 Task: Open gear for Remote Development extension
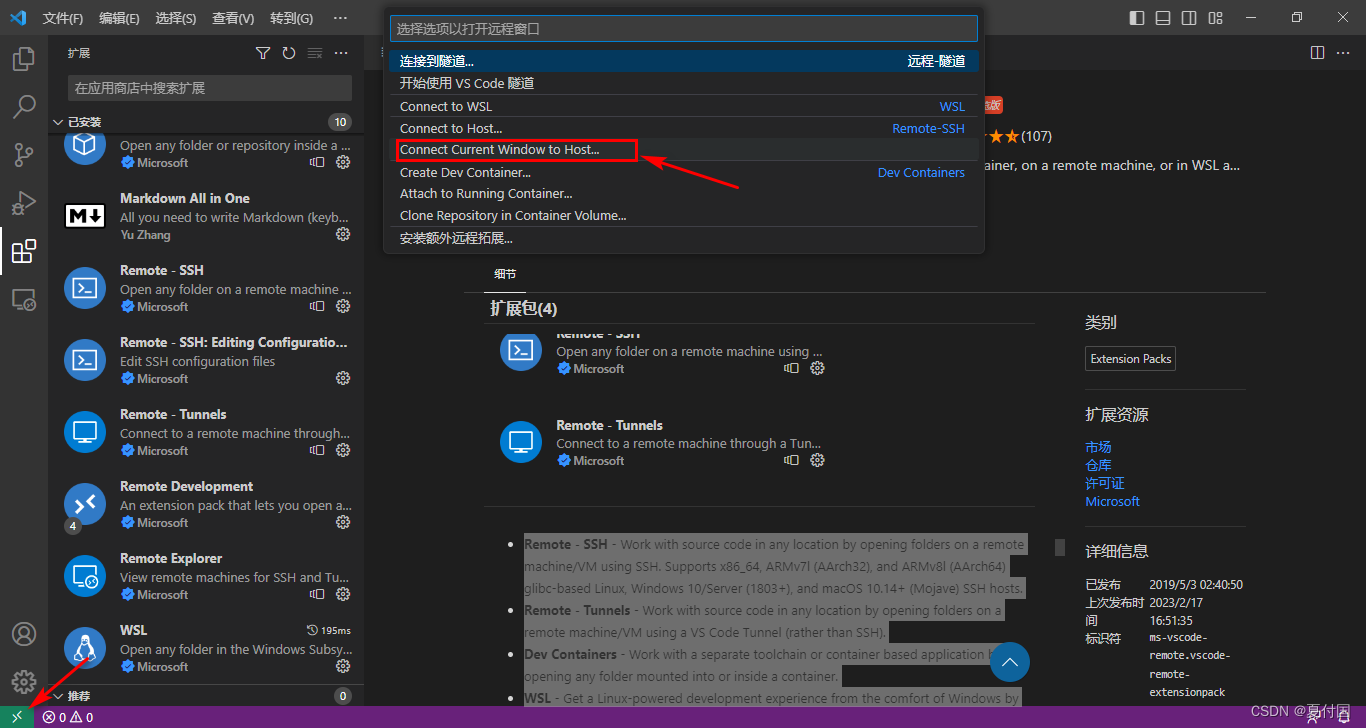[x=343, y=522]
